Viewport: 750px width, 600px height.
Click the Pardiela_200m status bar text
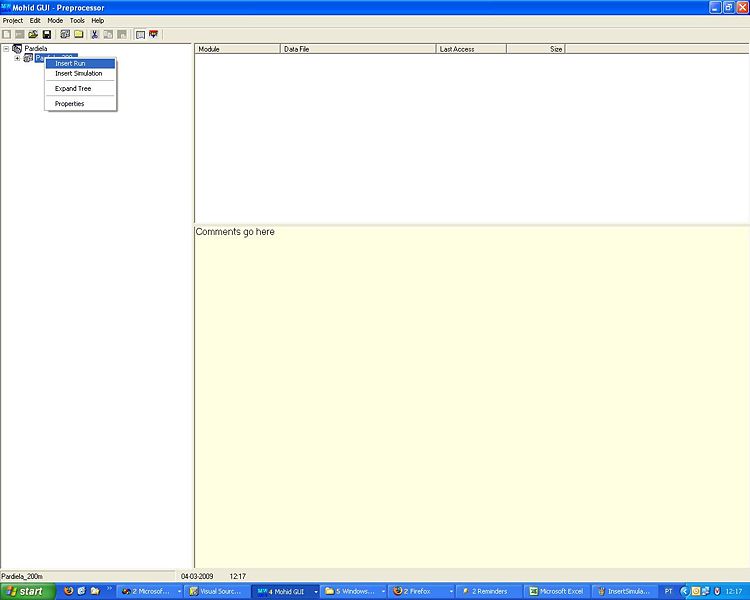point(22,576)
